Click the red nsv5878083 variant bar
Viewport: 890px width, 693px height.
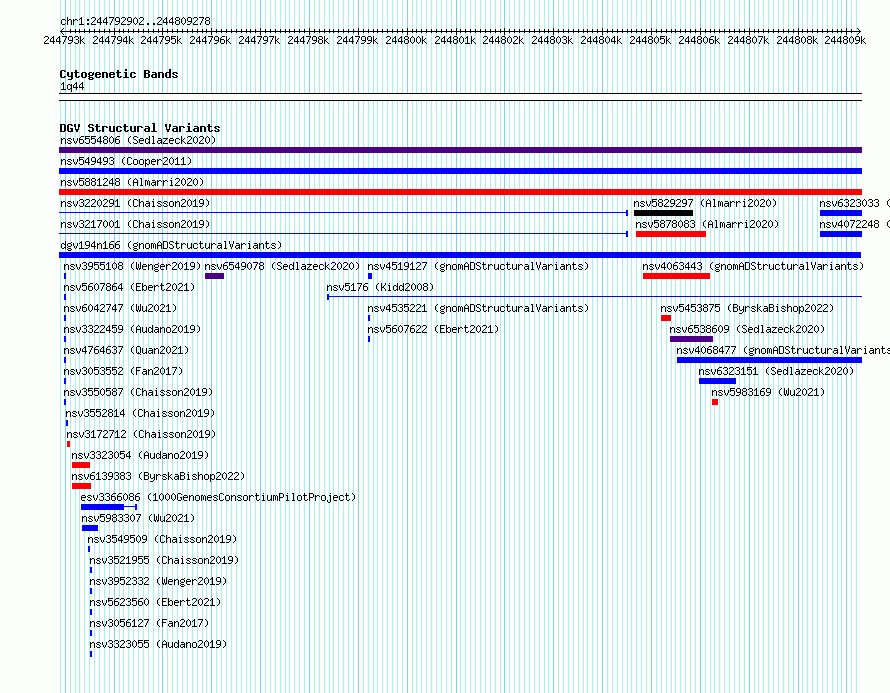coord(671,234)
